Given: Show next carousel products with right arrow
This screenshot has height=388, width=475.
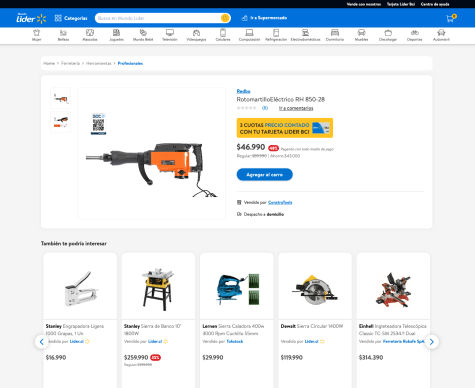Looking at the screenshot, I should point(432,342).
